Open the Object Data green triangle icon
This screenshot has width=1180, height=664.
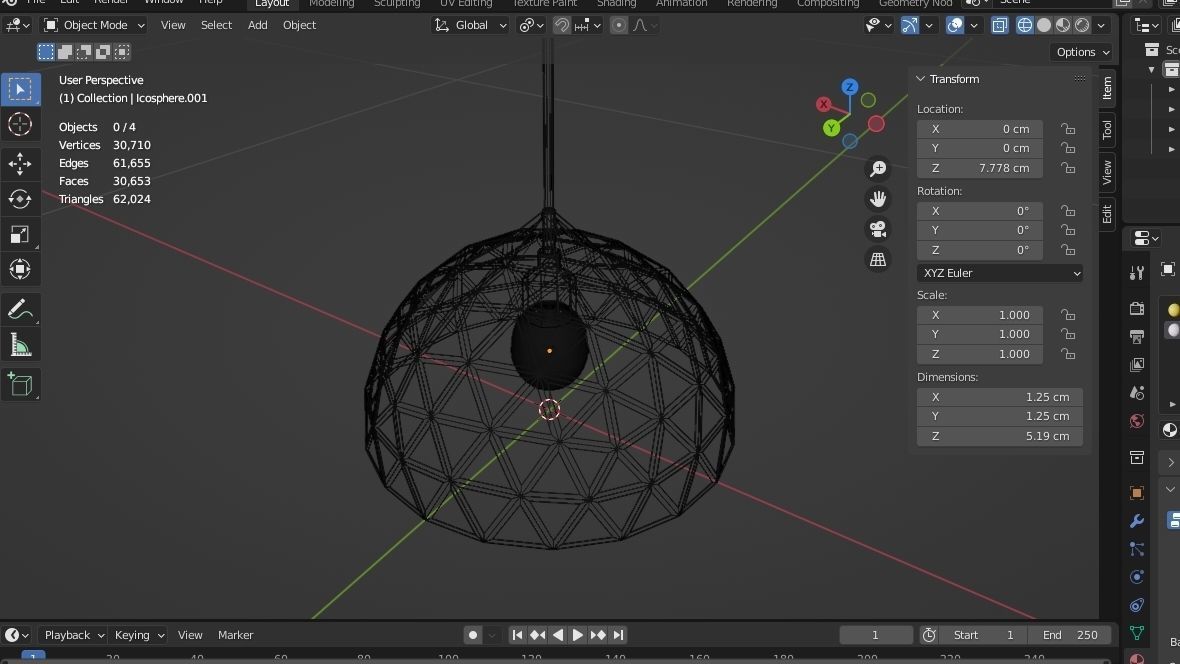point(1137,633)
